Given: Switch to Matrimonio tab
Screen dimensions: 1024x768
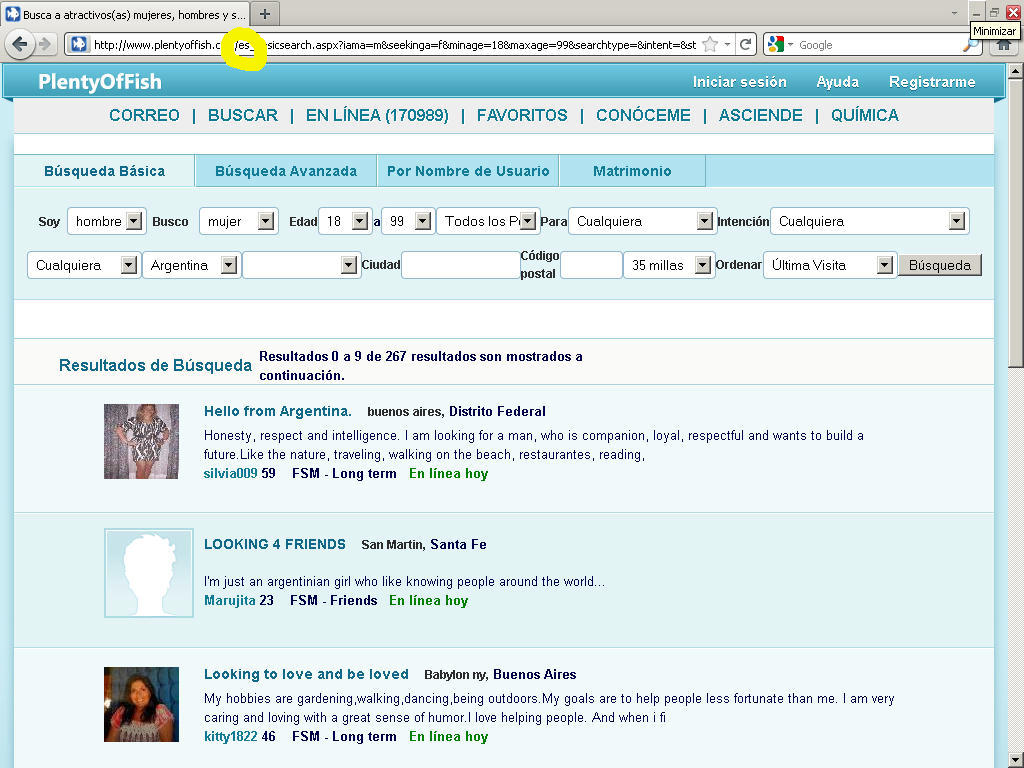Looking at the screenshot, I should tap(632, 171).
